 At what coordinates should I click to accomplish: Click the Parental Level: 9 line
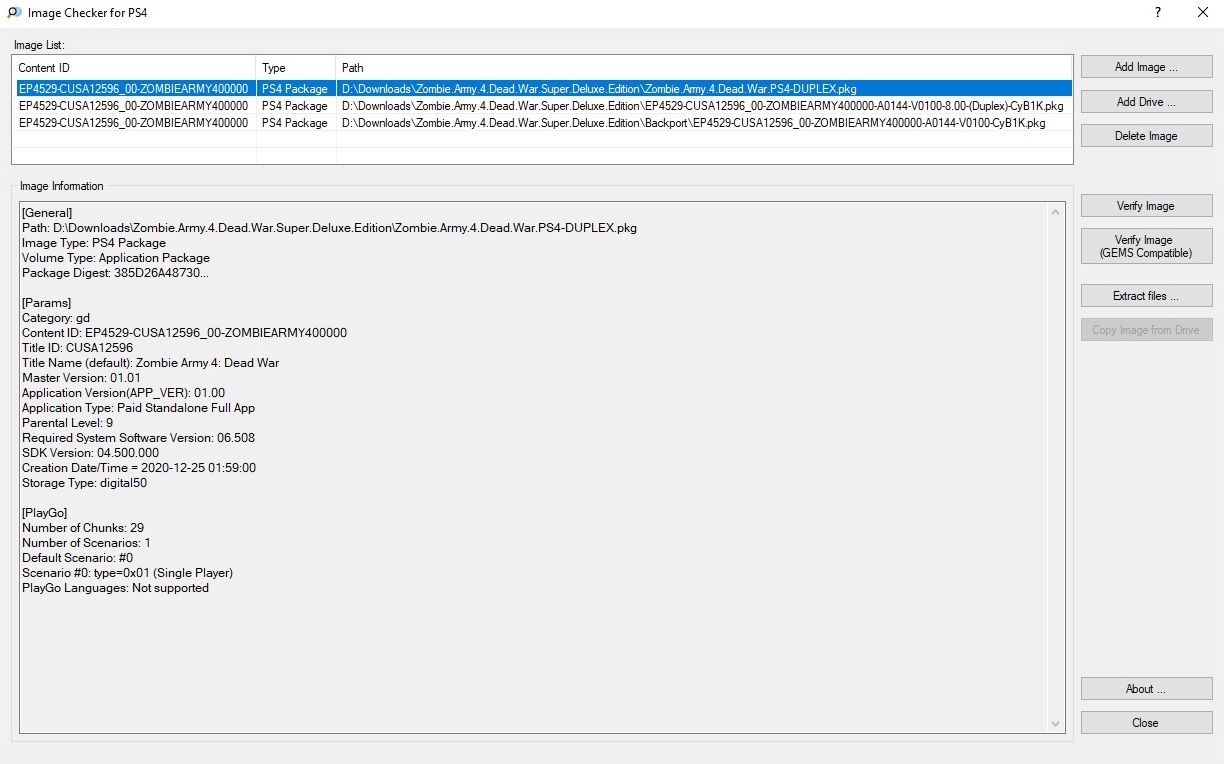pyautogui.click(x=67, y=423)
